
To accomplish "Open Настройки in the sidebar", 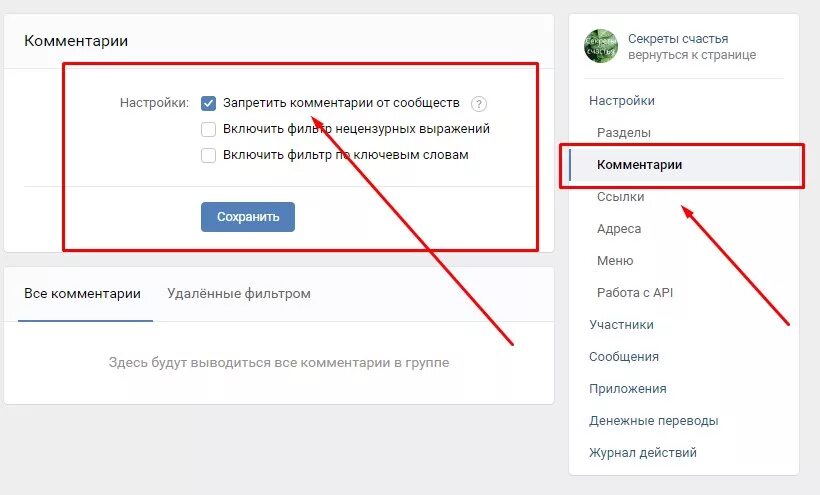I will (x=622, y=100).
